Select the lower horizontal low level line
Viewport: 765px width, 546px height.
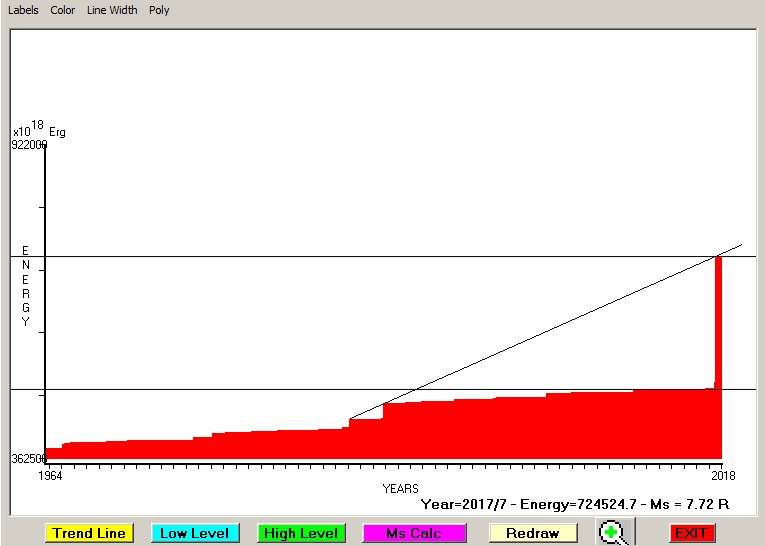200,389
